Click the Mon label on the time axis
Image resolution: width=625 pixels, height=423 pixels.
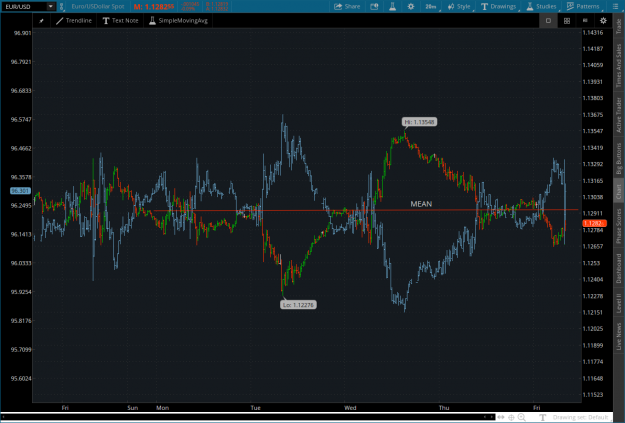pos(163,408)
